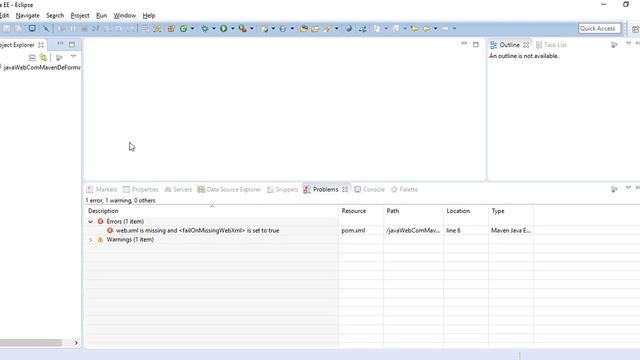The height and width of the screenshot is (360, 640).
Task: Click Collapse All icon in Project Explorer
Action: [32, 58]
